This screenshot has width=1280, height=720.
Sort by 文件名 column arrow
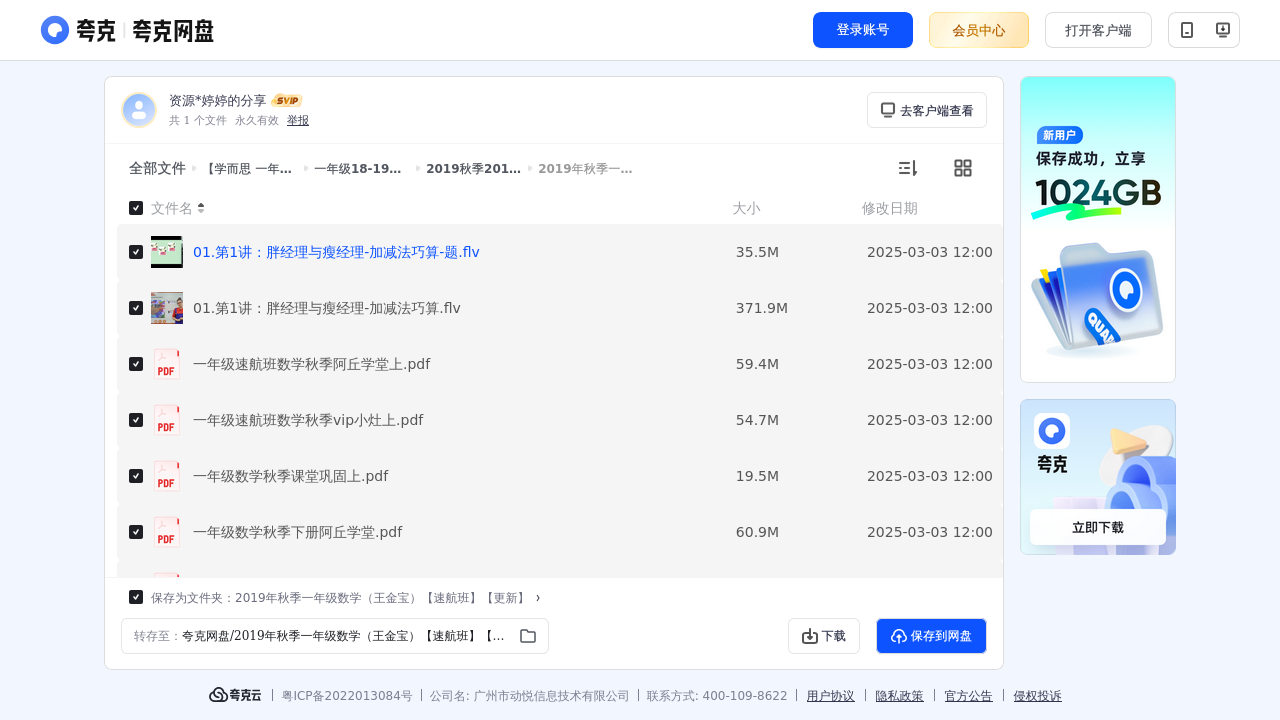click(x=201, y=208)
